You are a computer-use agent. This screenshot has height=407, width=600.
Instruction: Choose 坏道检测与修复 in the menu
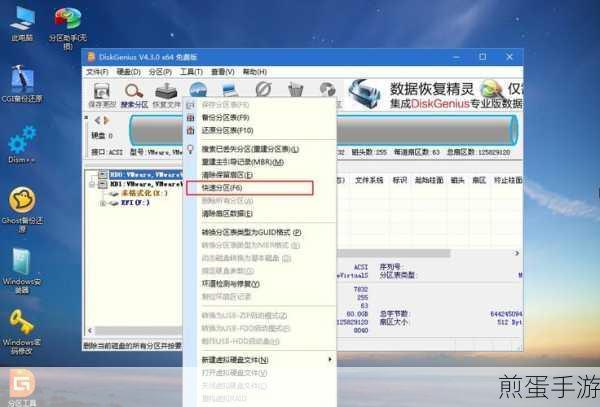pos(261,284)
